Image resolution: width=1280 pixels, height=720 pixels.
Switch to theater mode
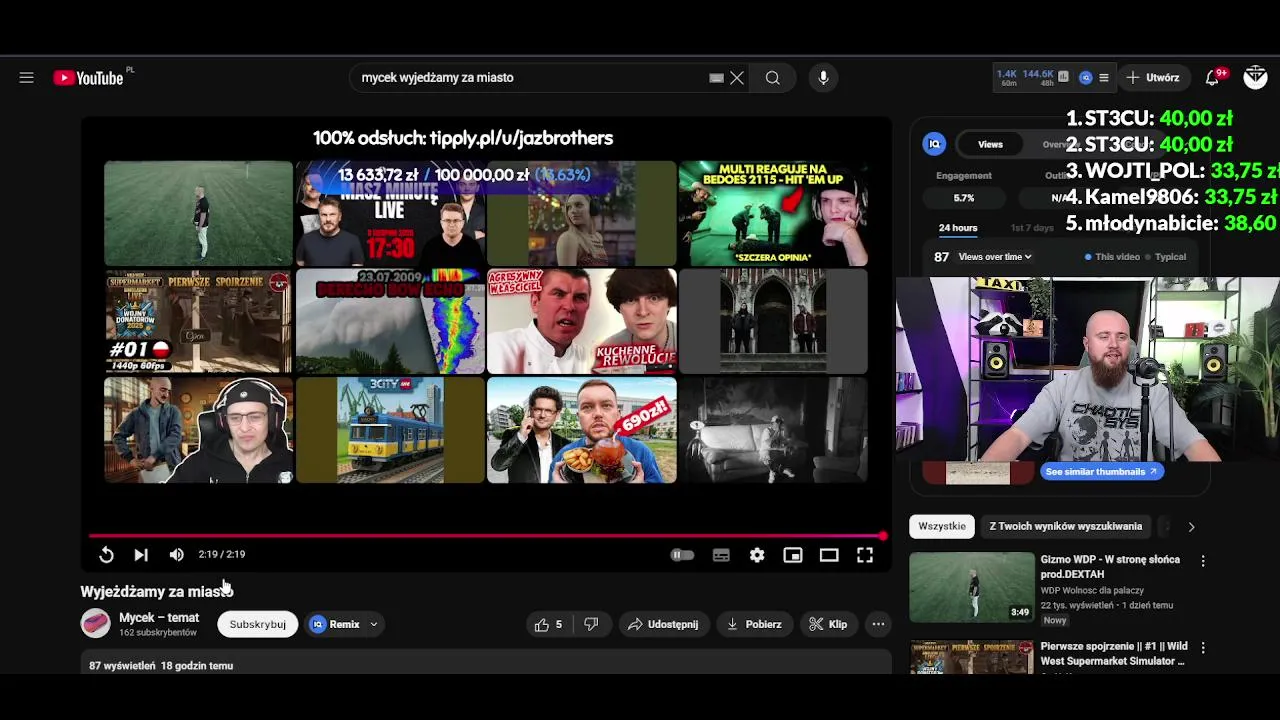pyautogui.click(x=829, y=555)
